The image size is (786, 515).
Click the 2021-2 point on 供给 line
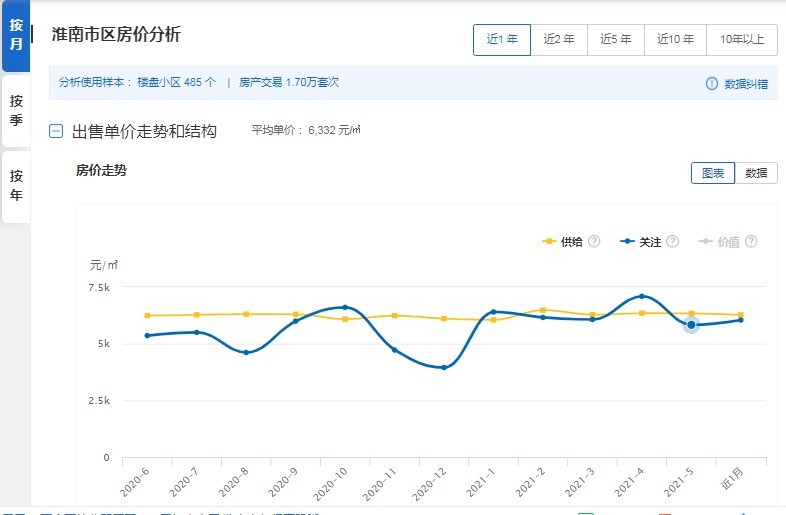tap(543, 310)
